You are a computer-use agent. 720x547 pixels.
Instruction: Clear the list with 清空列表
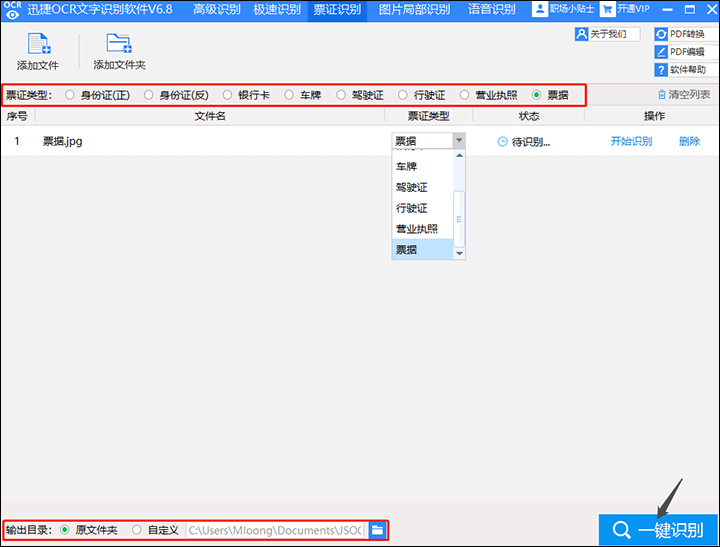(684, 95)
